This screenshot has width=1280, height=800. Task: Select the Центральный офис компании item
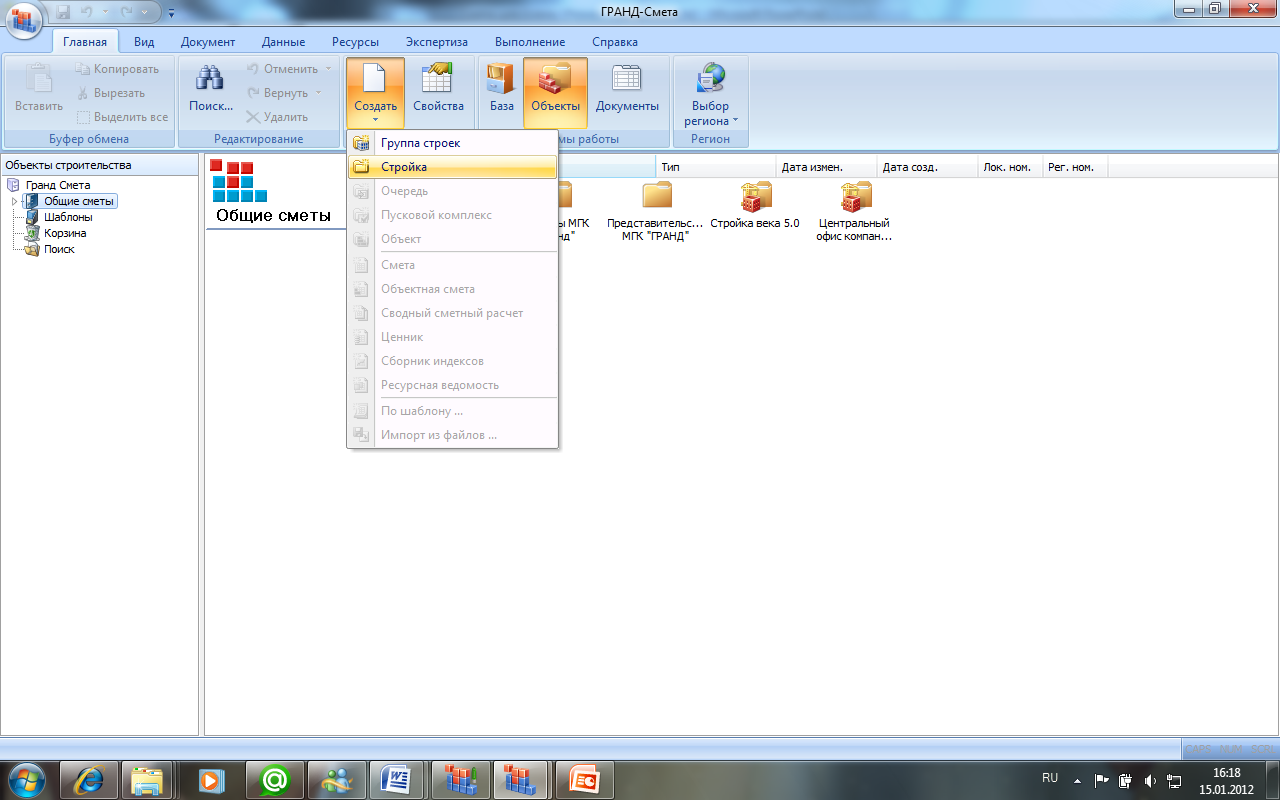[854, 212]
